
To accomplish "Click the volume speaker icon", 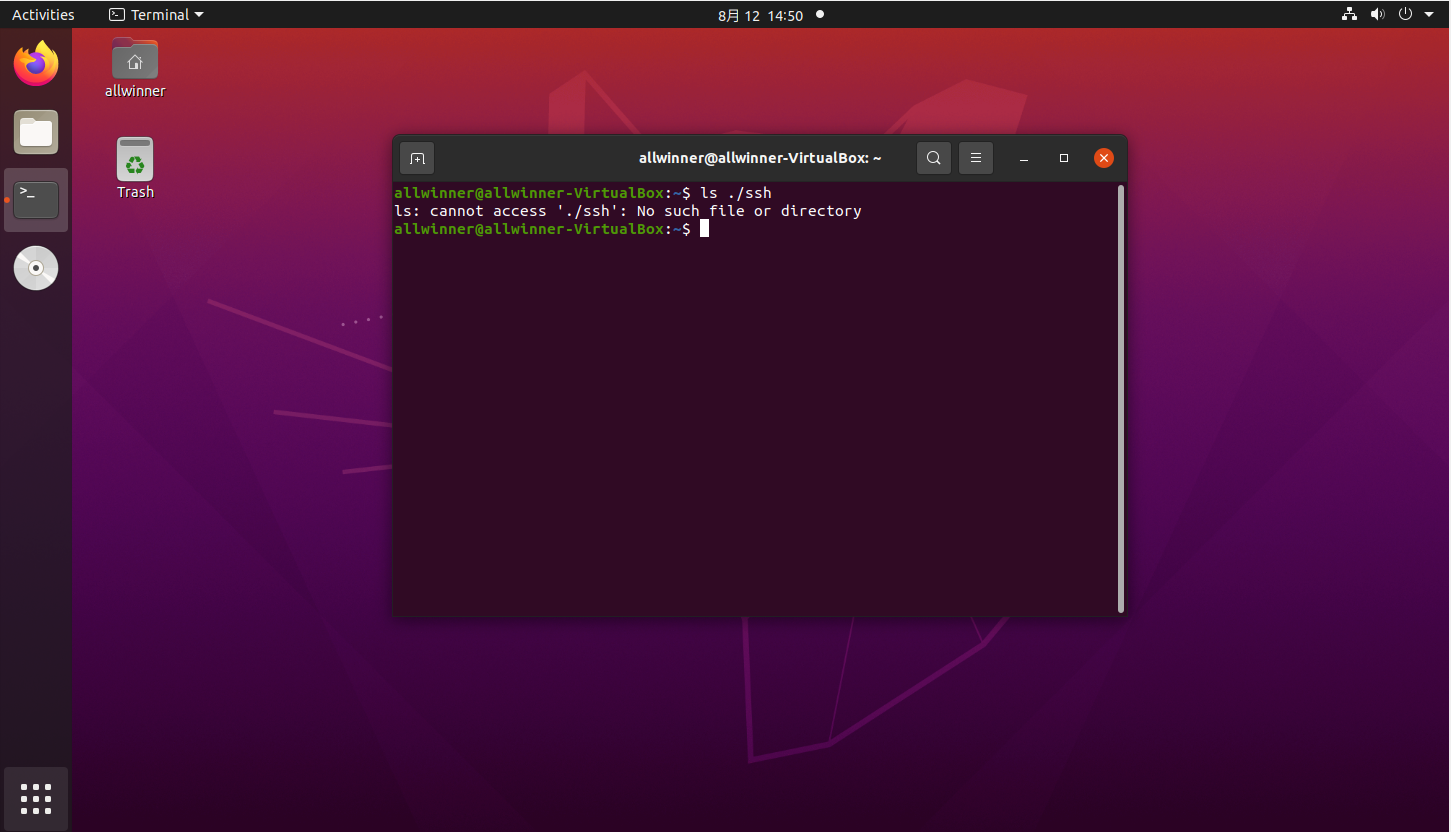I will pos(1377,14).
